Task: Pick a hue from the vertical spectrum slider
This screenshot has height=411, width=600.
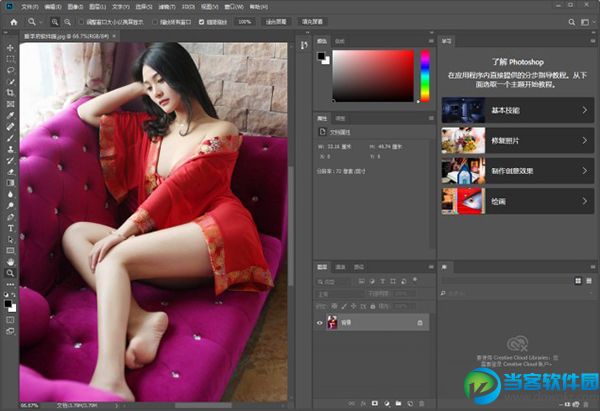Action: 424,75
